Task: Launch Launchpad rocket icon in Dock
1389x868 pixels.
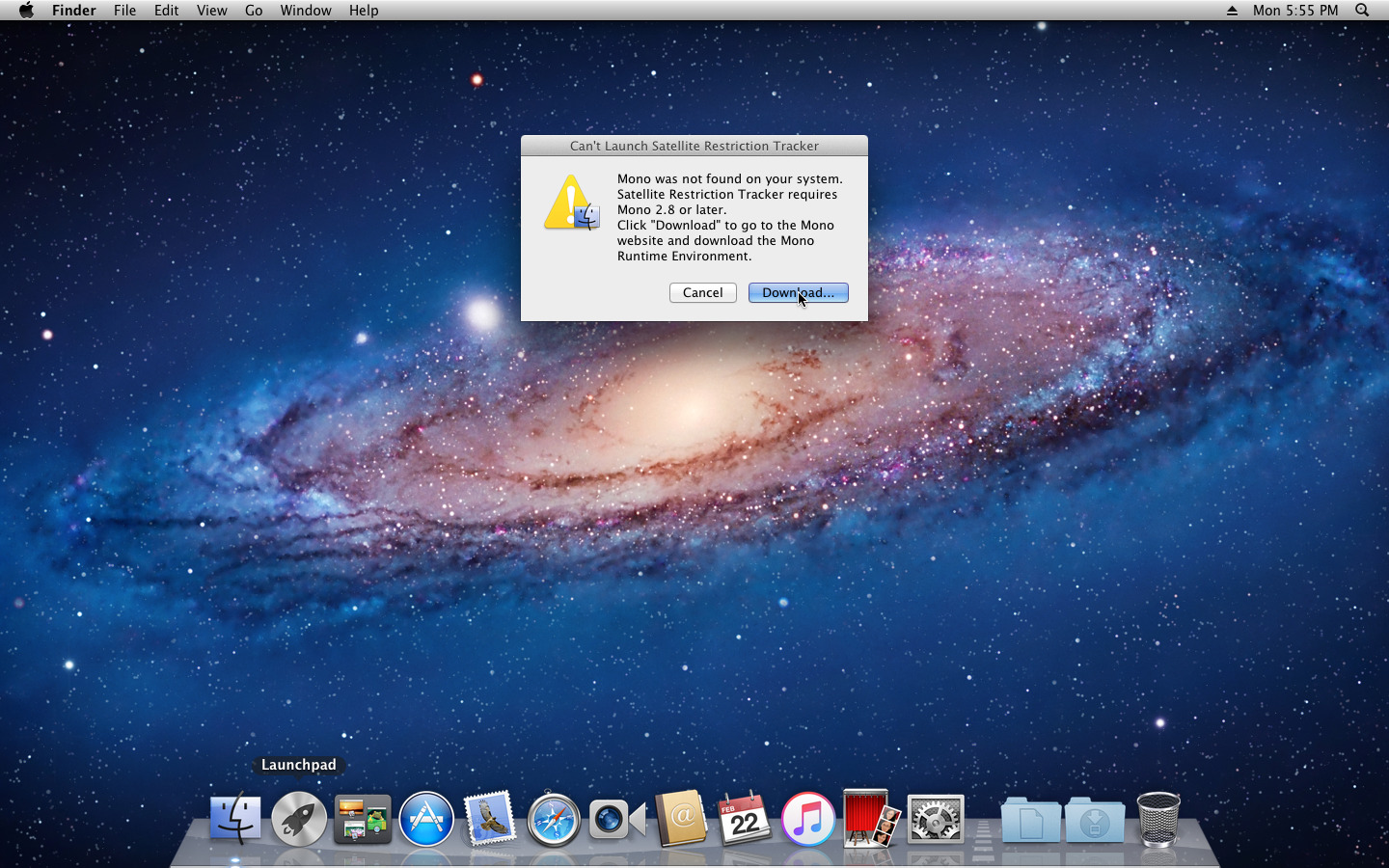Action: click(299, 819)
